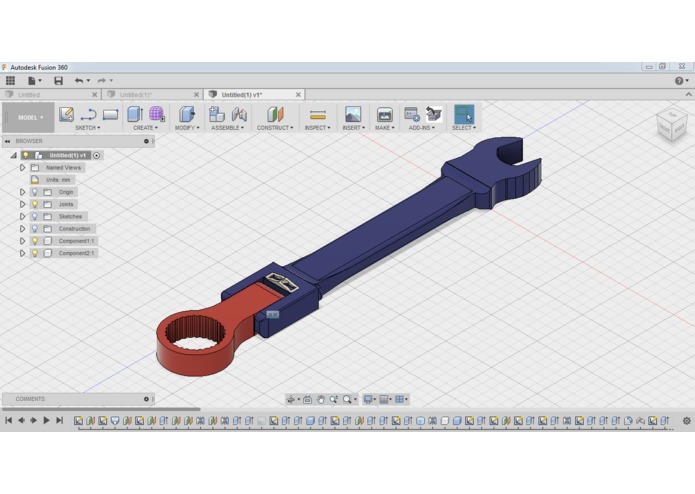Open the MODEL workspace dropdown

[x=29, y=117]
